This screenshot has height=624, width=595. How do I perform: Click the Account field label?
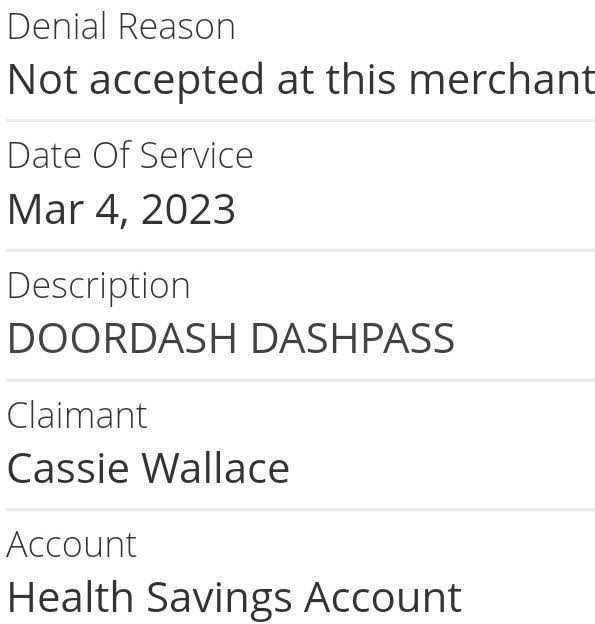(72, 545)
